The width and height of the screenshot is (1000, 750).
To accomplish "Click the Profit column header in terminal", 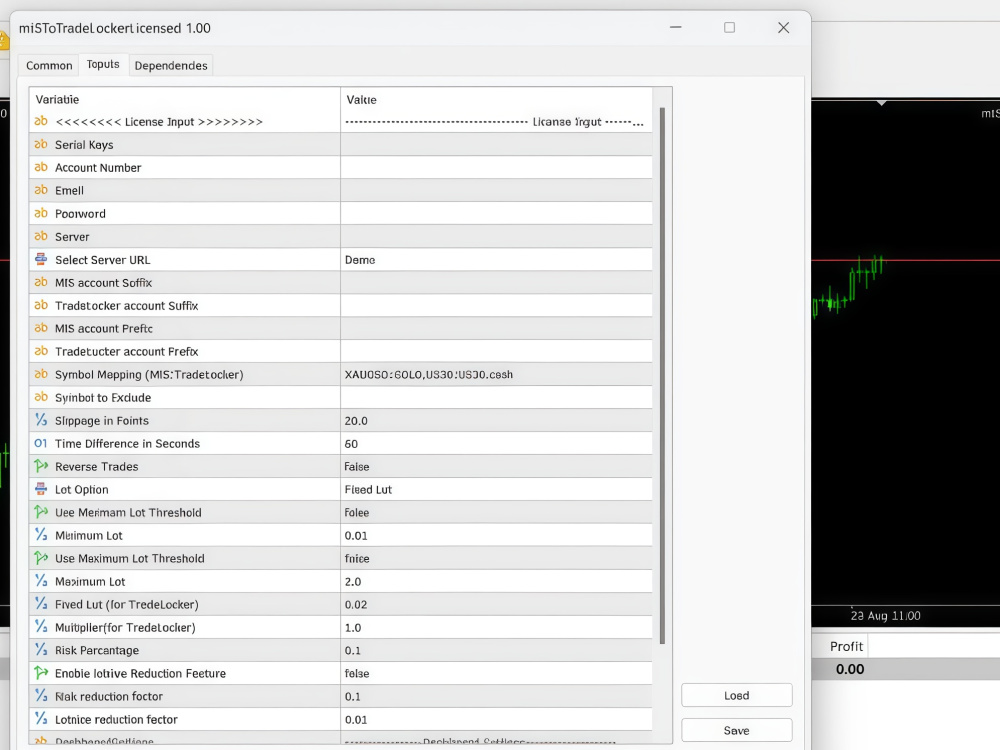I will pyautogui.click(x=846, y=646).
